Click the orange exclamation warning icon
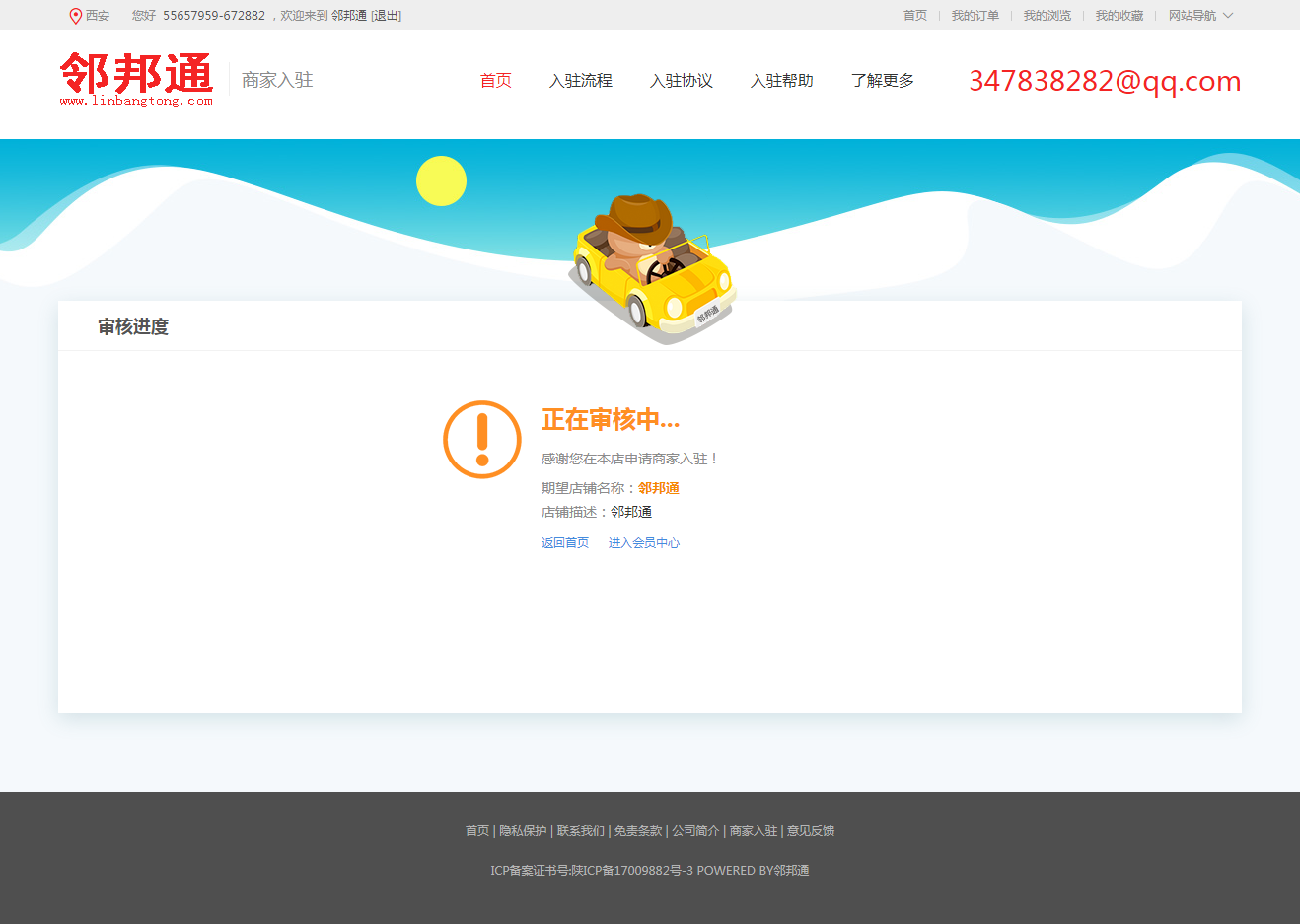Image resolution: width=1300 pixels, height=924 pixels. pyautogui.click(x=481, y=440)
